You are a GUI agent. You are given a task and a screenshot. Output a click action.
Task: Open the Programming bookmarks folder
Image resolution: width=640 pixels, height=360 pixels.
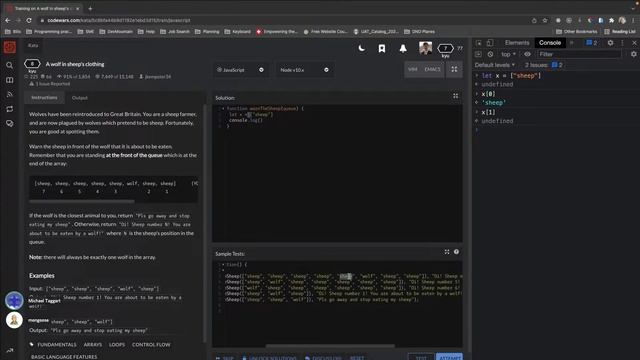49,31
